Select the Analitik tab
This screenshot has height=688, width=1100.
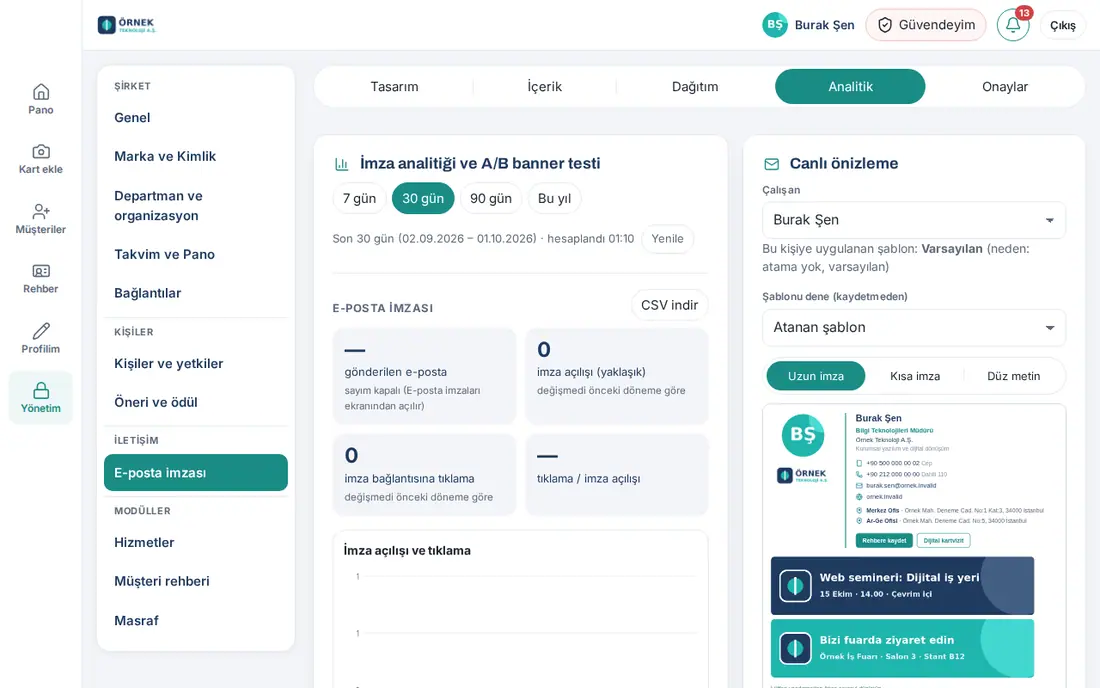850,86
